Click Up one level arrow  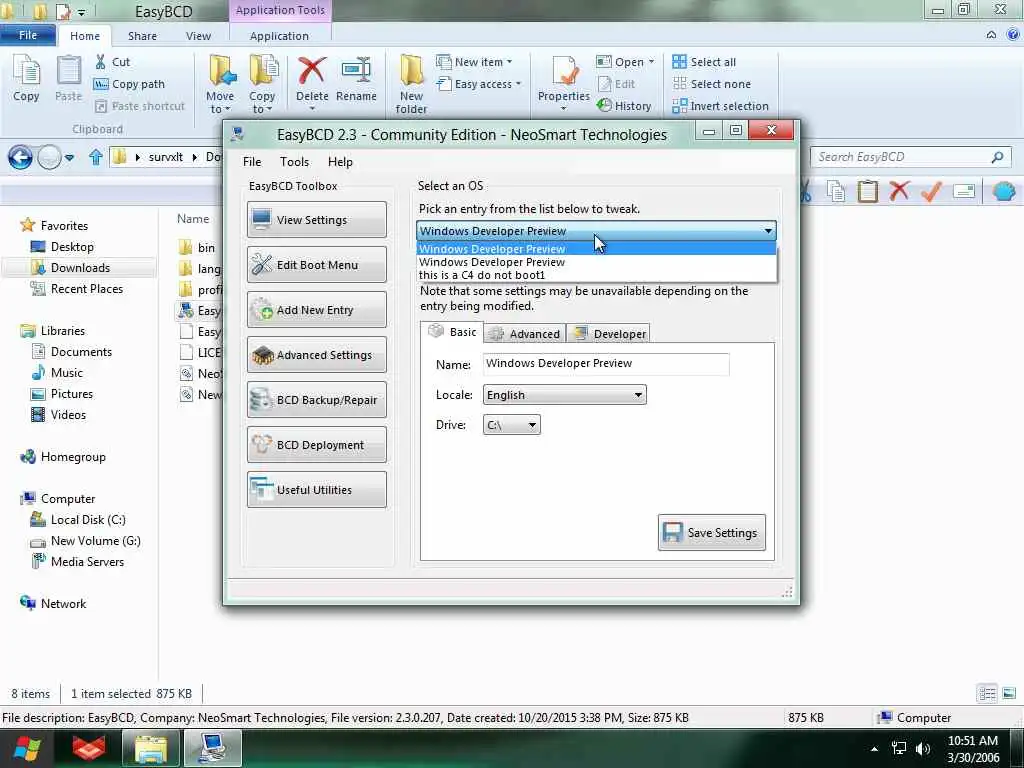tap(96, 157)
